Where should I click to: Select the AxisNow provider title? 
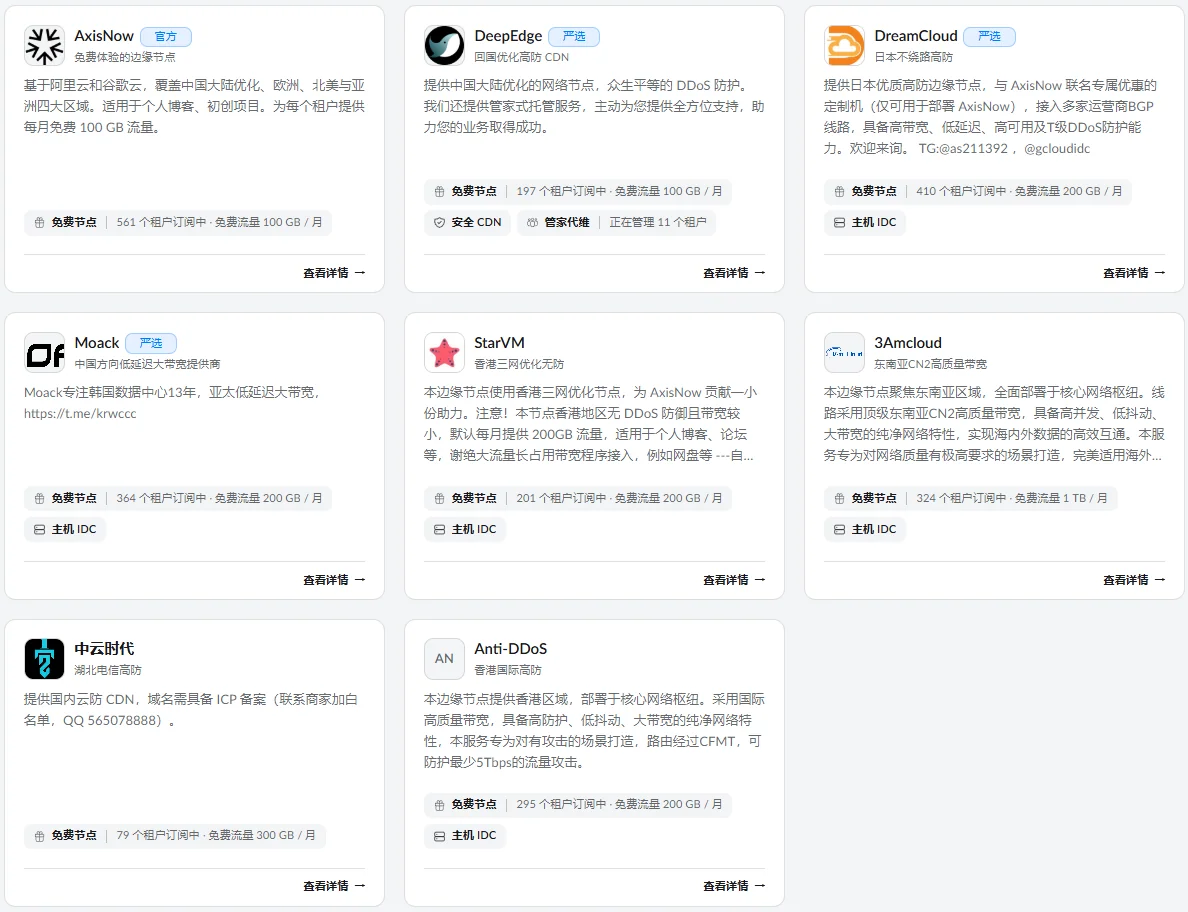[104, 36]
